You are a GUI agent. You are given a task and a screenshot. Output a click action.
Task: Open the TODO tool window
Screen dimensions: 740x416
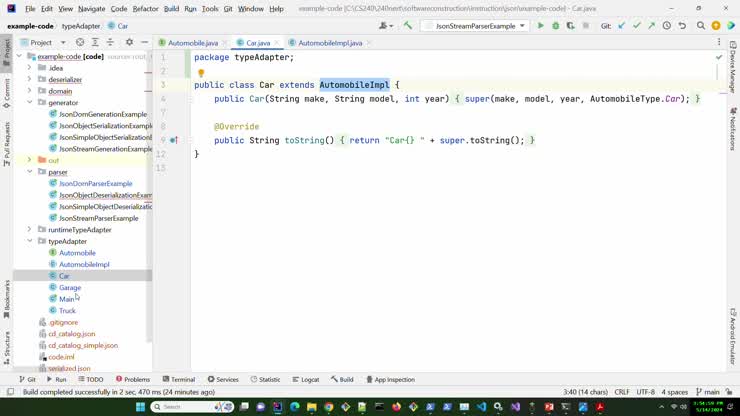[x=91, y=379]
